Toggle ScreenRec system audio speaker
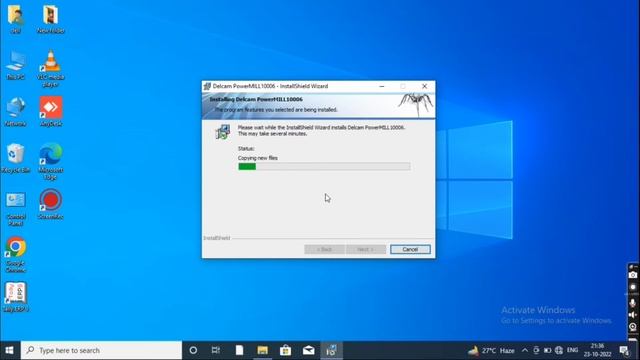 coord(633,315)
